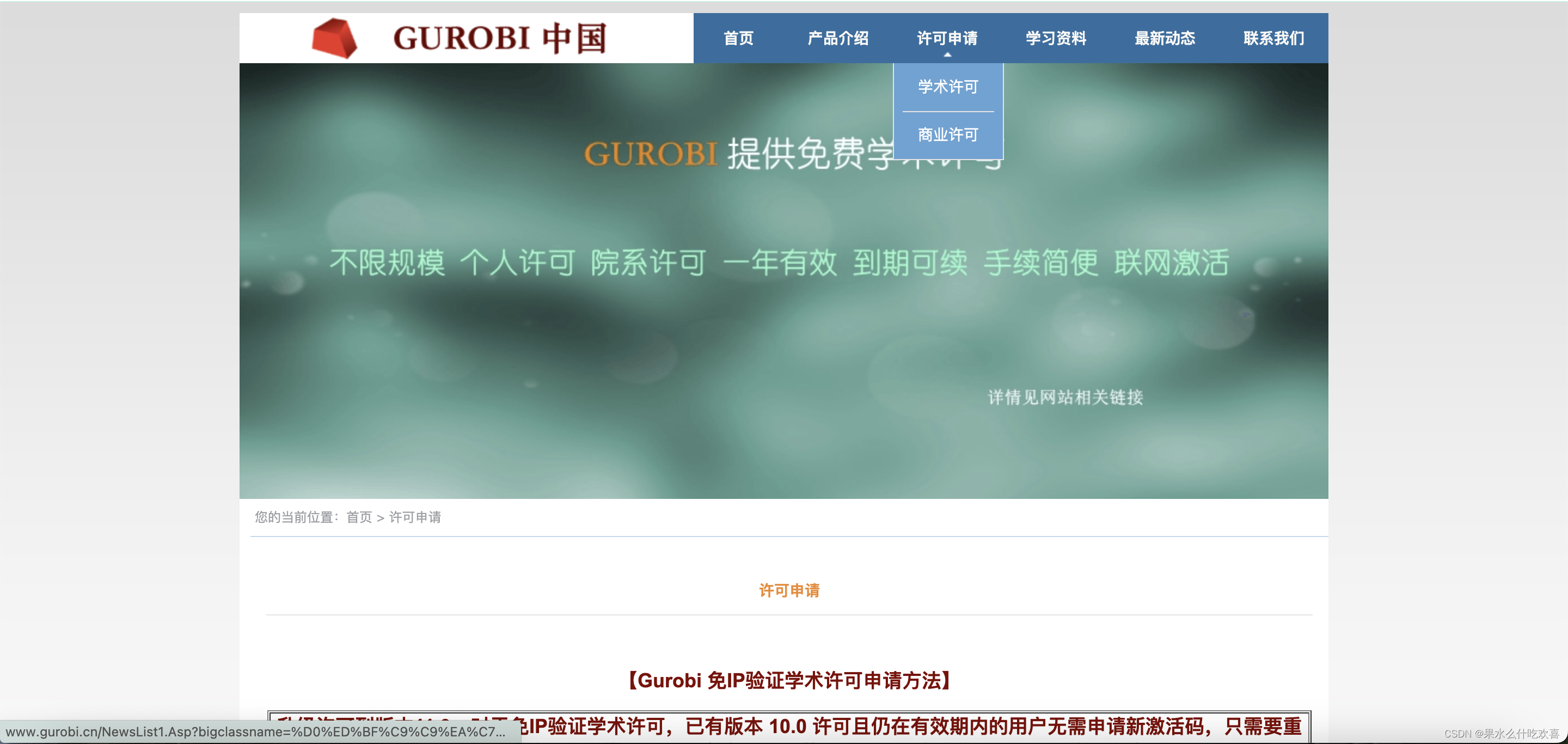Open the 许可申请 navigation dropdown
This screenshot has width=1568, height=744.
click(948, 38)
